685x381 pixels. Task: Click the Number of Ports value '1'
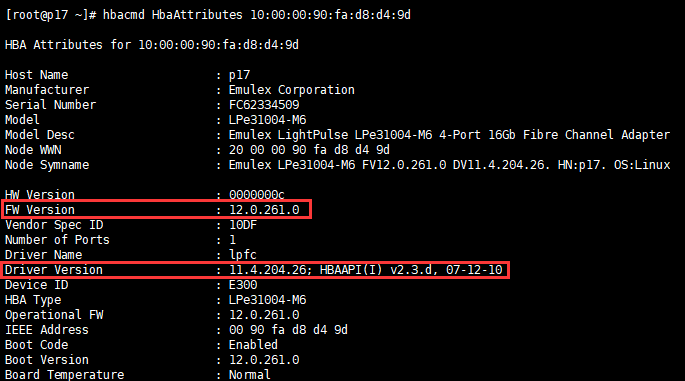pyautogui.click(x=232, y=240)
